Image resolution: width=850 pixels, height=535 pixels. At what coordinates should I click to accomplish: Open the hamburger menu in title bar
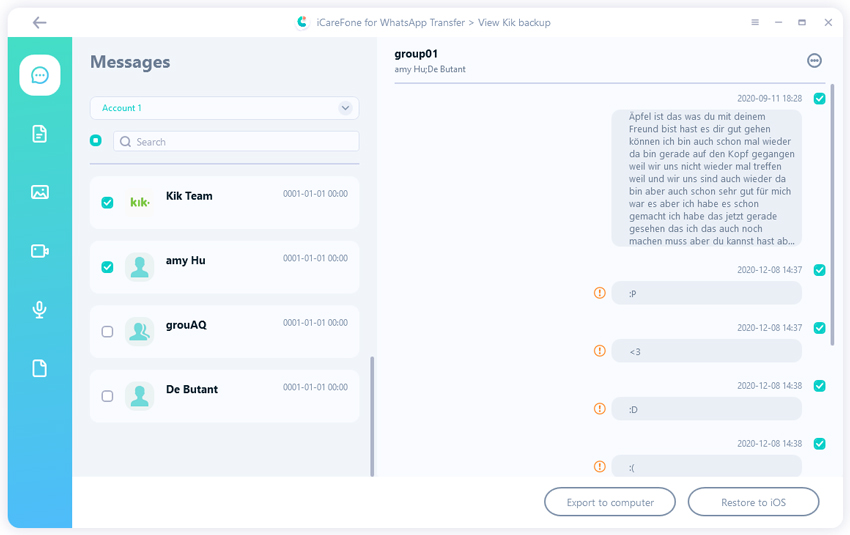click(x=755, y=22)
